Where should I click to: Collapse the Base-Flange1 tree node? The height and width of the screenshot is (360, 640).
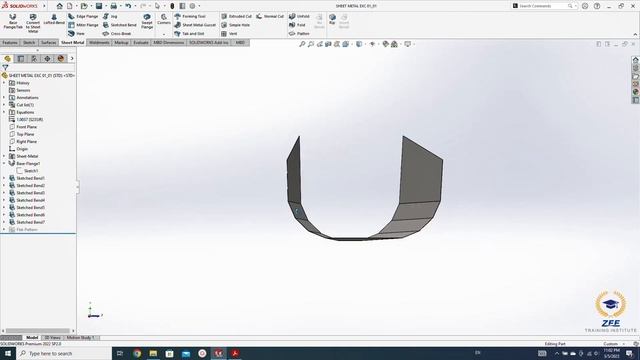pyautogui.click(x=4, y=164)
